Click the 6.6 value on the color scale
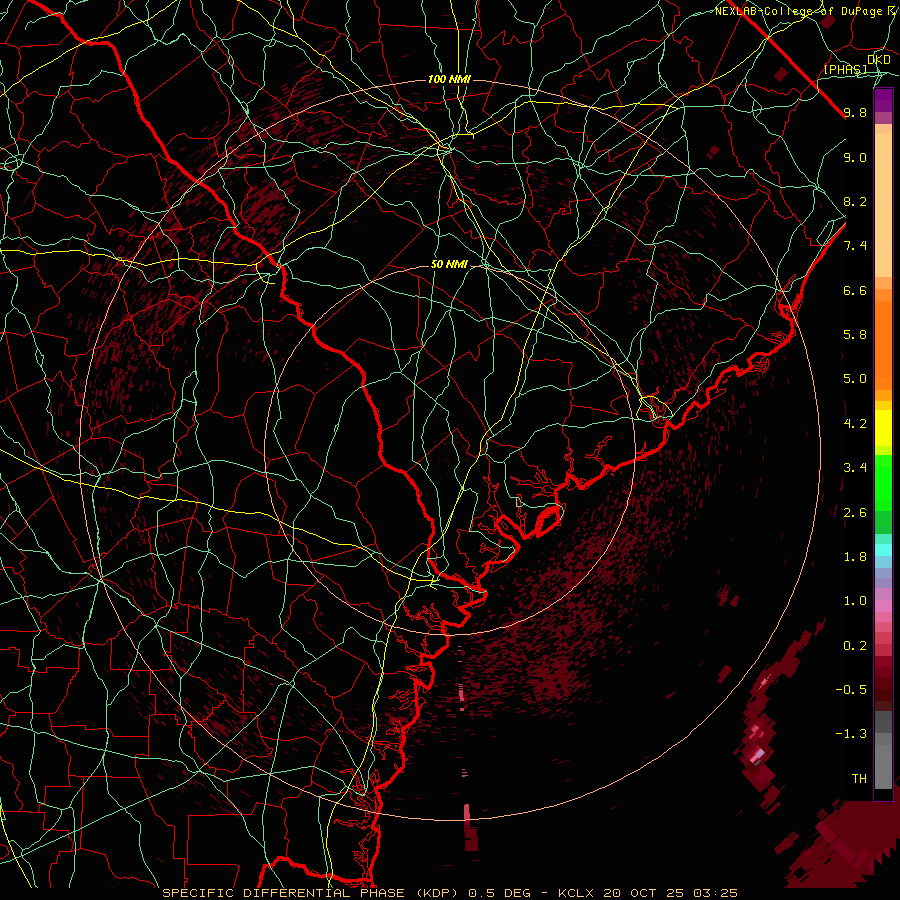Viewport: 900px width, 900px height. point(855,290)
